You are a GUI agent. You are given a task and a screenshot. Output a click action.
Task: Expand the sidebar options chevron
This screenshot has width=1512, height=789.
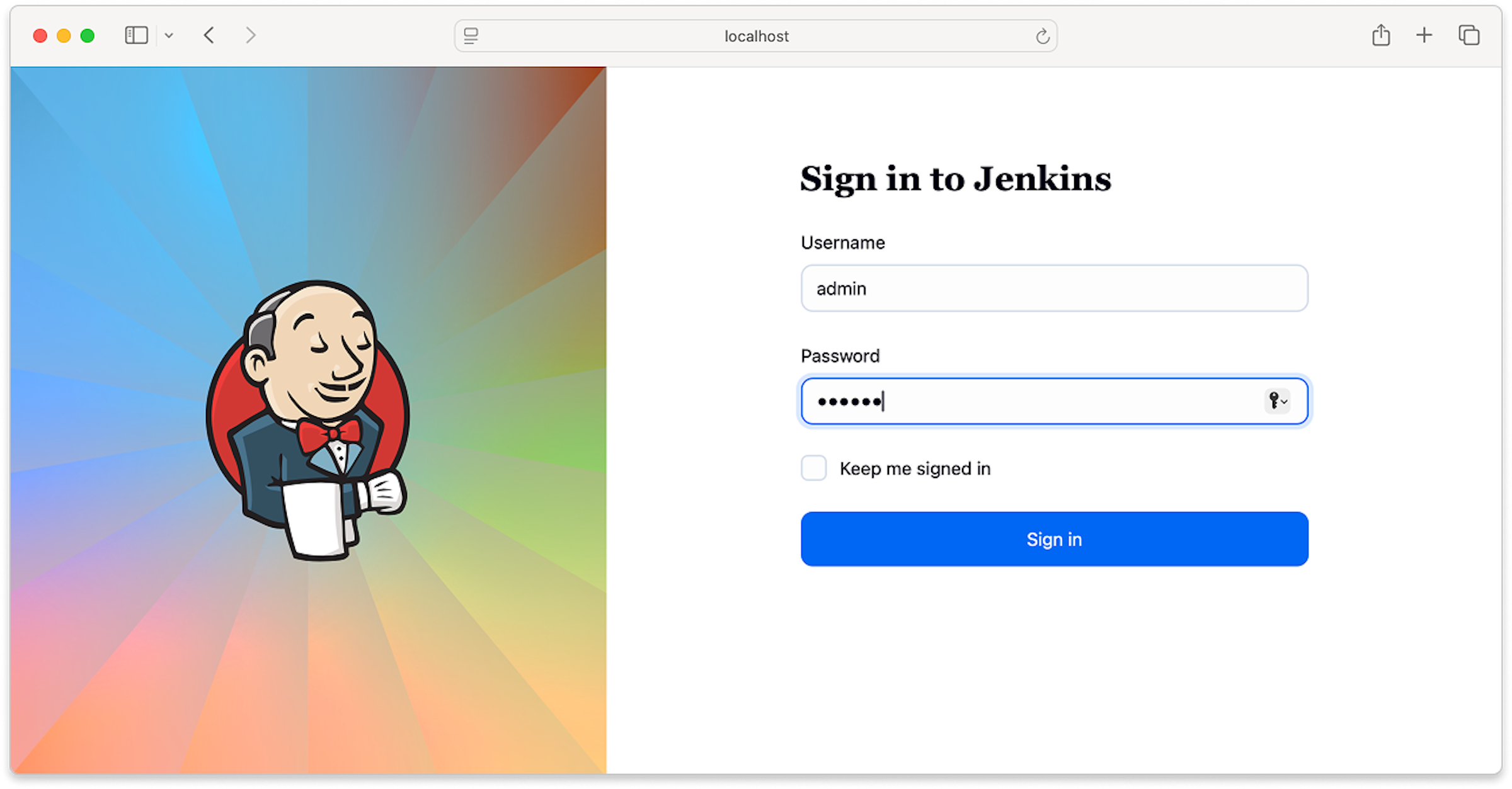point(168,35)
